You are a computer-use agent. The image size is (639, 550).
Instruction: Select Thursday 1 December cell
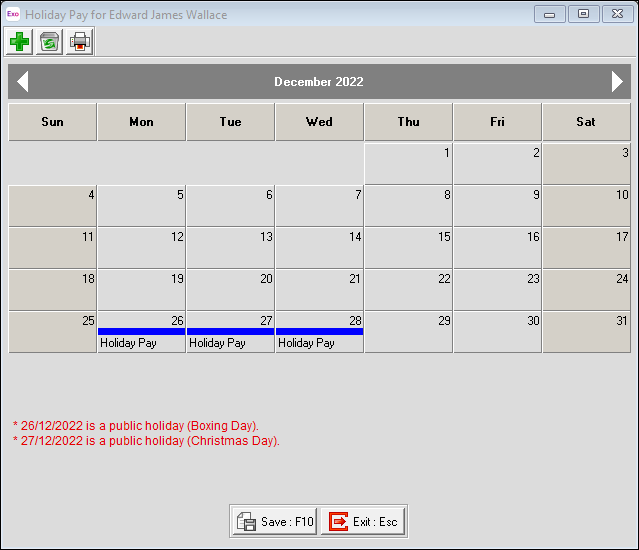[408, 164]
